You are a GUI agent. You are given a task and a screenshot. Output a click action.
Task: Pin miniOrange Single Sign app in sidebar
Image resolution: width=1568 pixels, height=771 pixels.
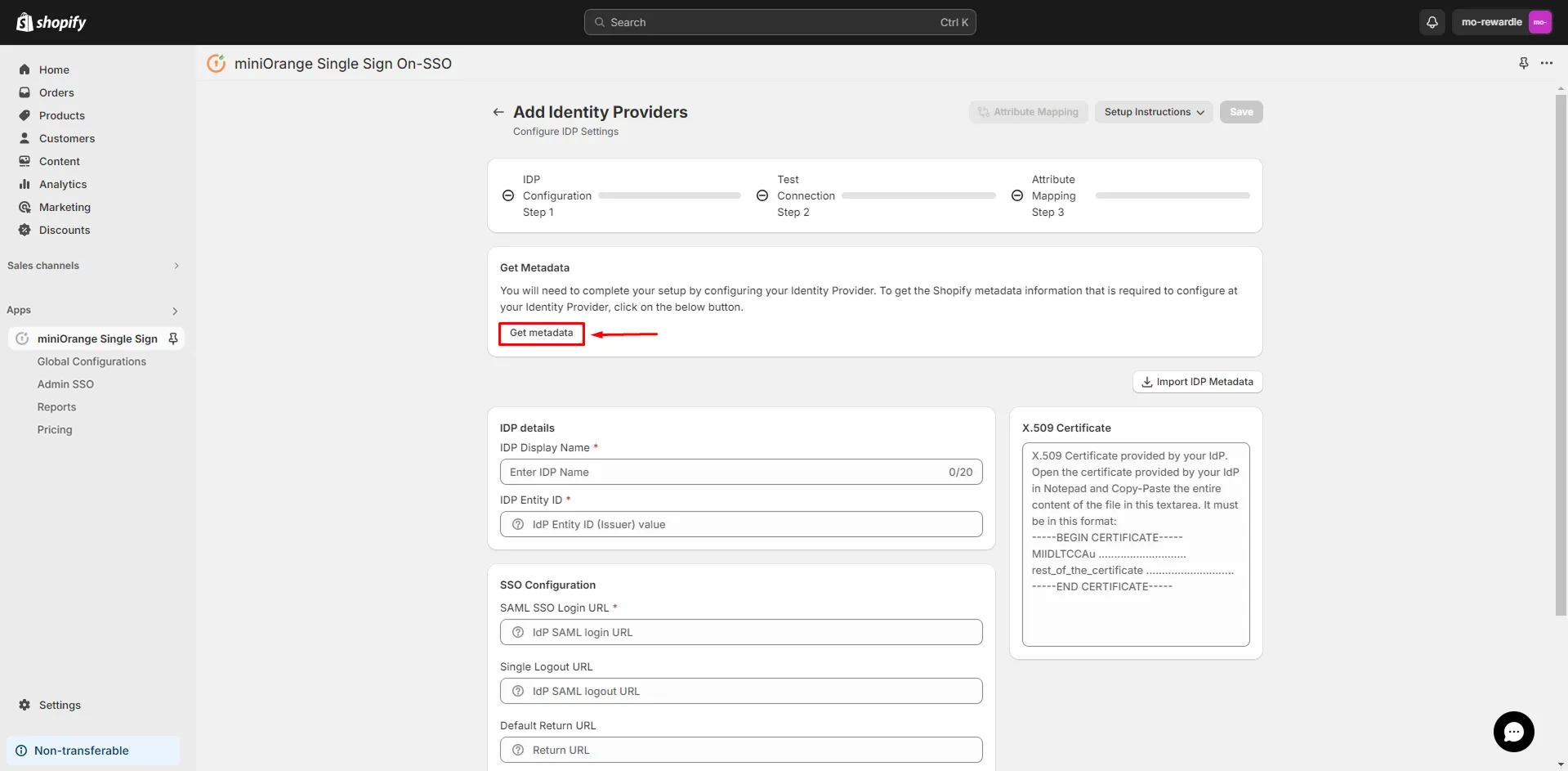(172, 338)
